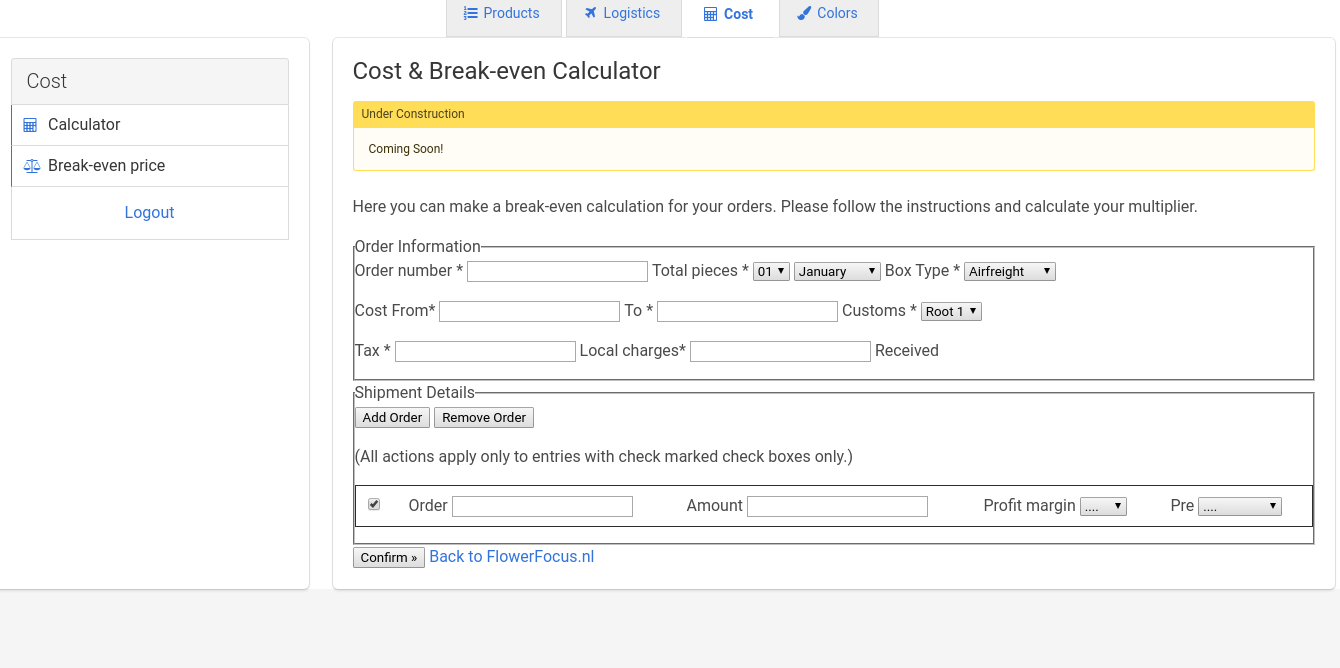Uncheck the Order row checkbox
The width and height of the screenshot is (1340, 668).
point(374,504)
